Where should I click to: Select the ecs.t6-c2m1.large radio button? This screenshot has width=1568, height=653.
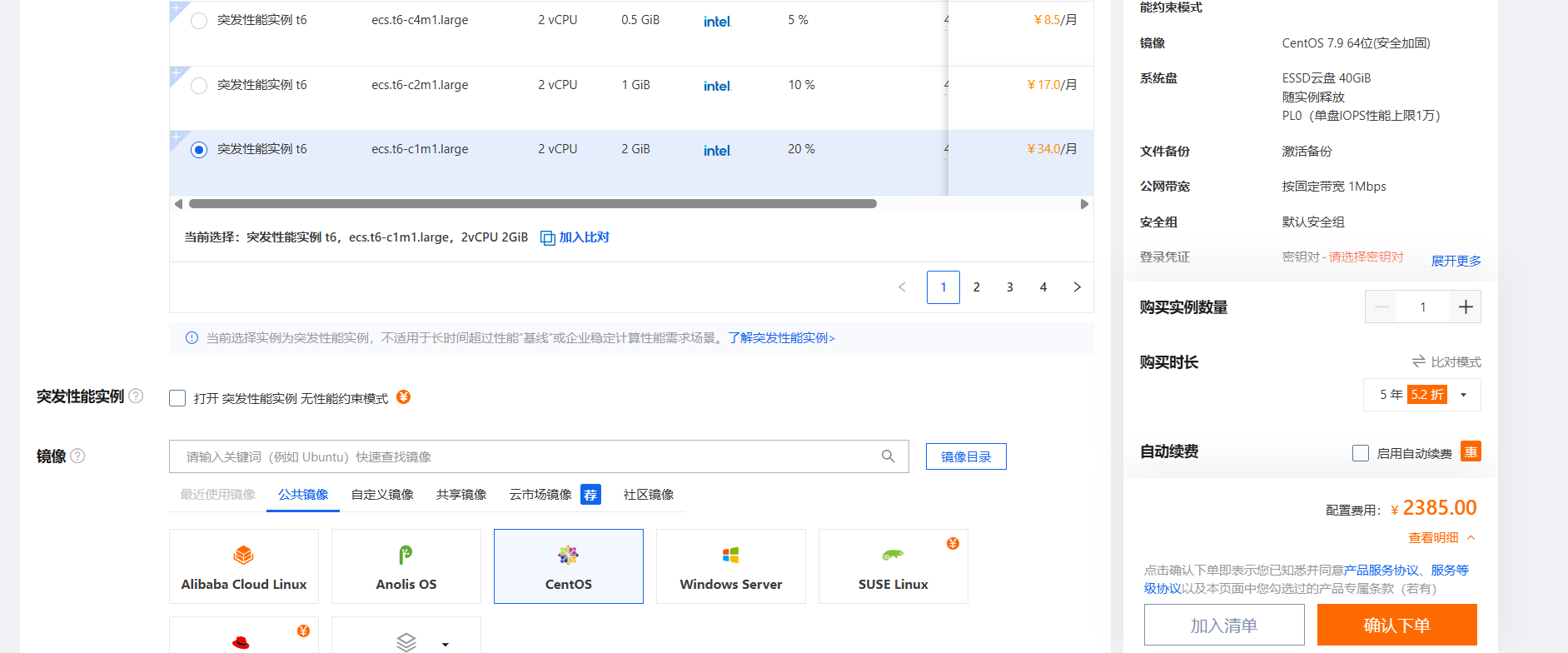click(199, 86)
